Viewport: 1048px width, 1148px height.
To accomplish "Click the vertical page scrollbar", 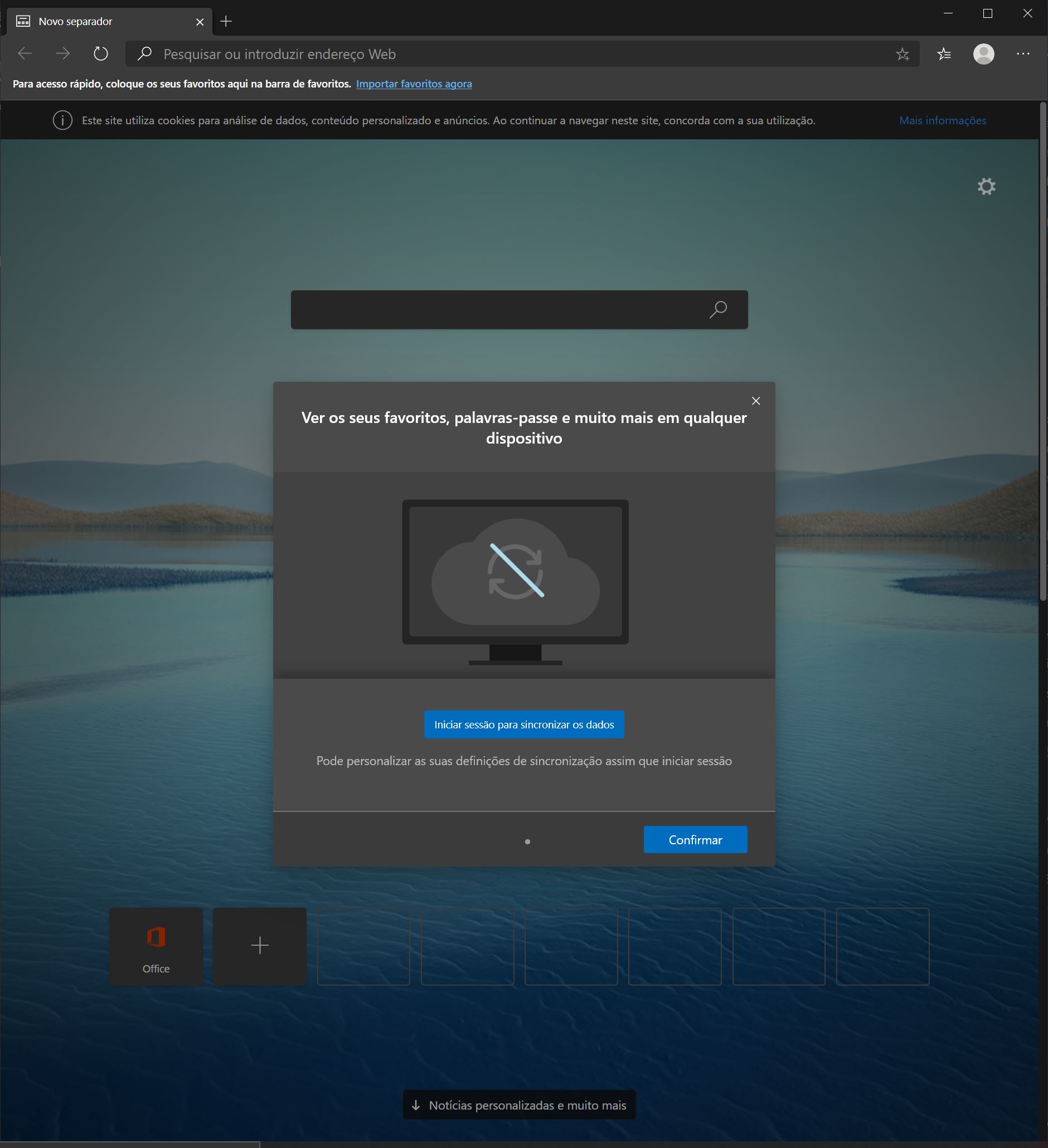I will tap(1043, 351).
